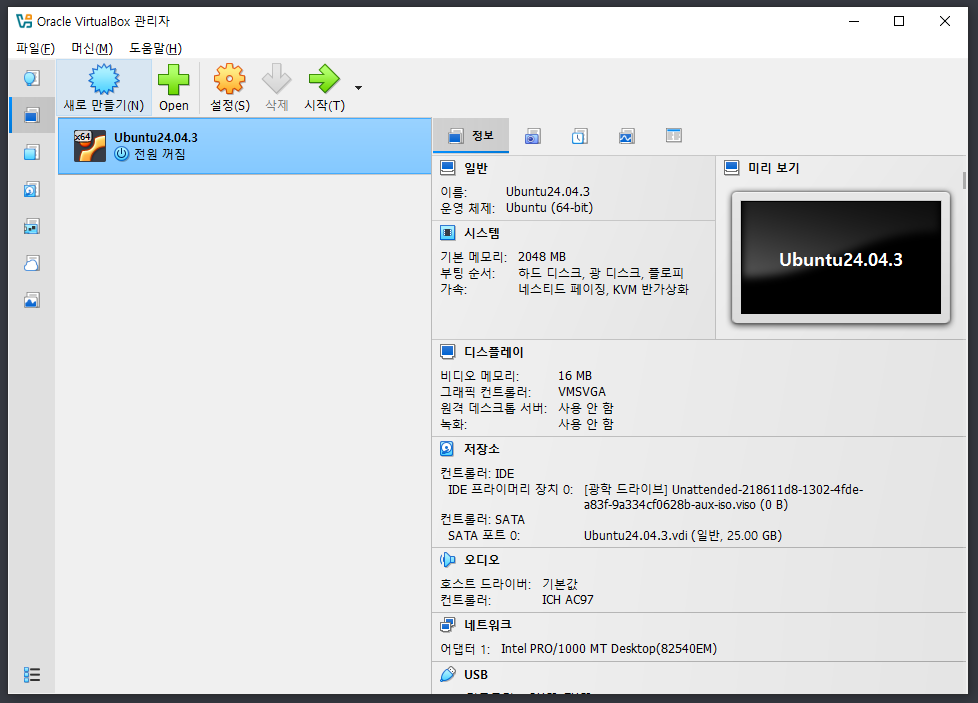Open 저장소 storage settings link
Image resolution: width=978 pixels, height=703 pixels.
tap(482, 448)
